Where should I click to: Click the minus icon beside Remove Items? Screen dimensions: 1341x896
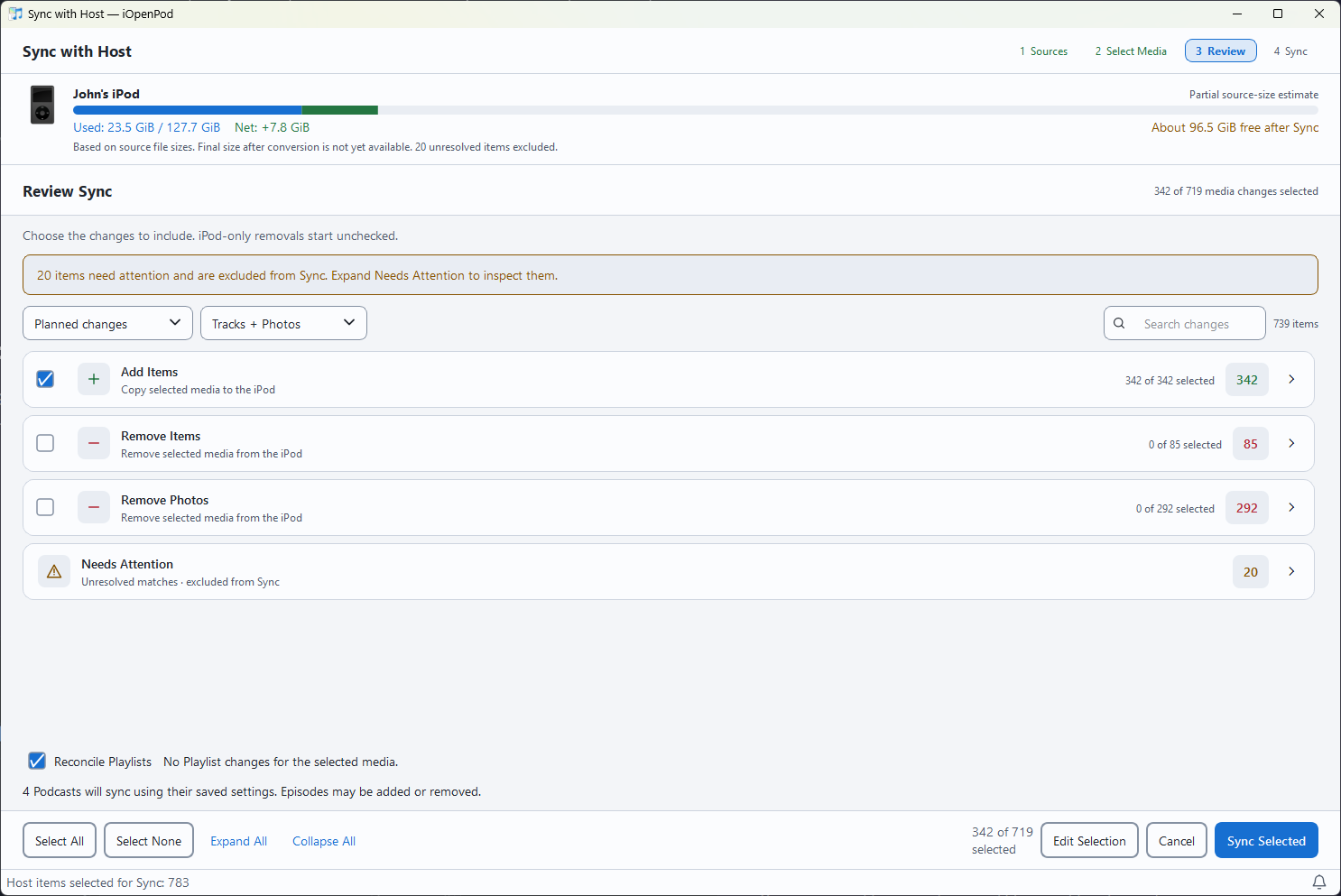click(x=94, y=444)
